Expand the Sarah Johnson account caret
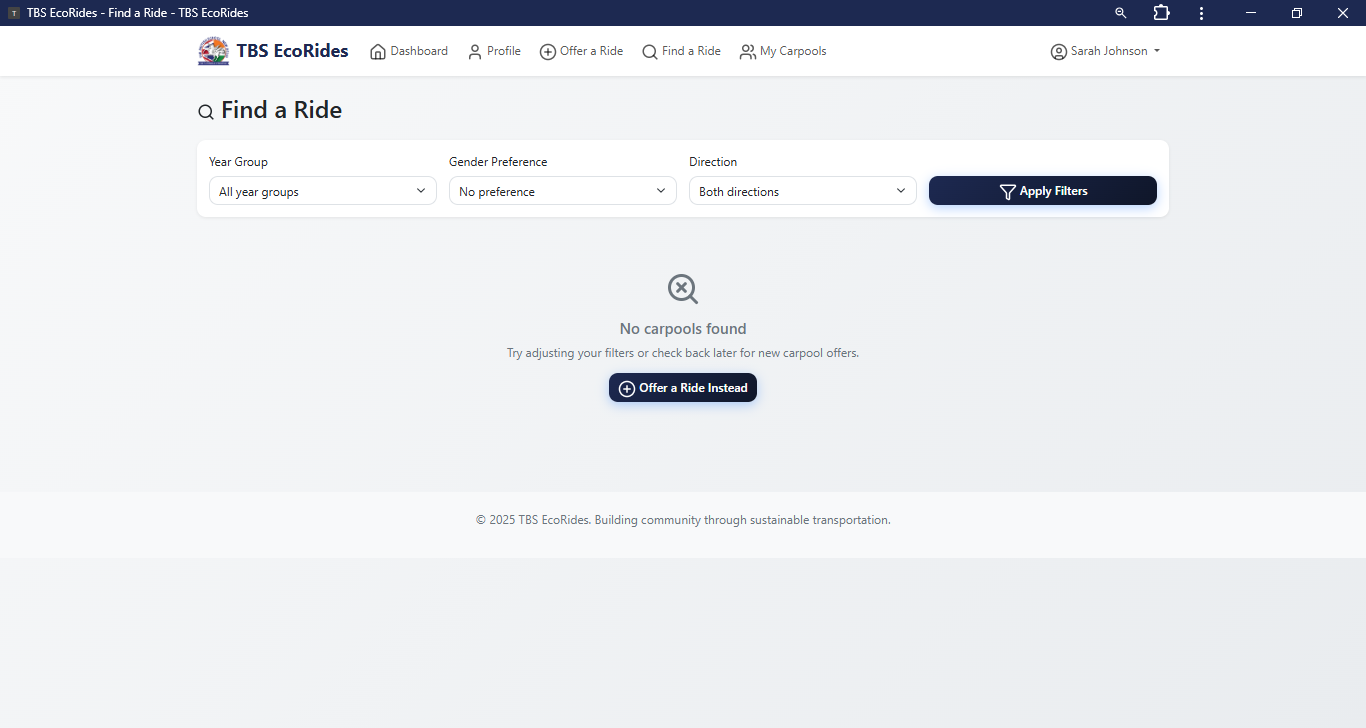This screenshot has width=1366, height=728. [x=1157, y=52]
